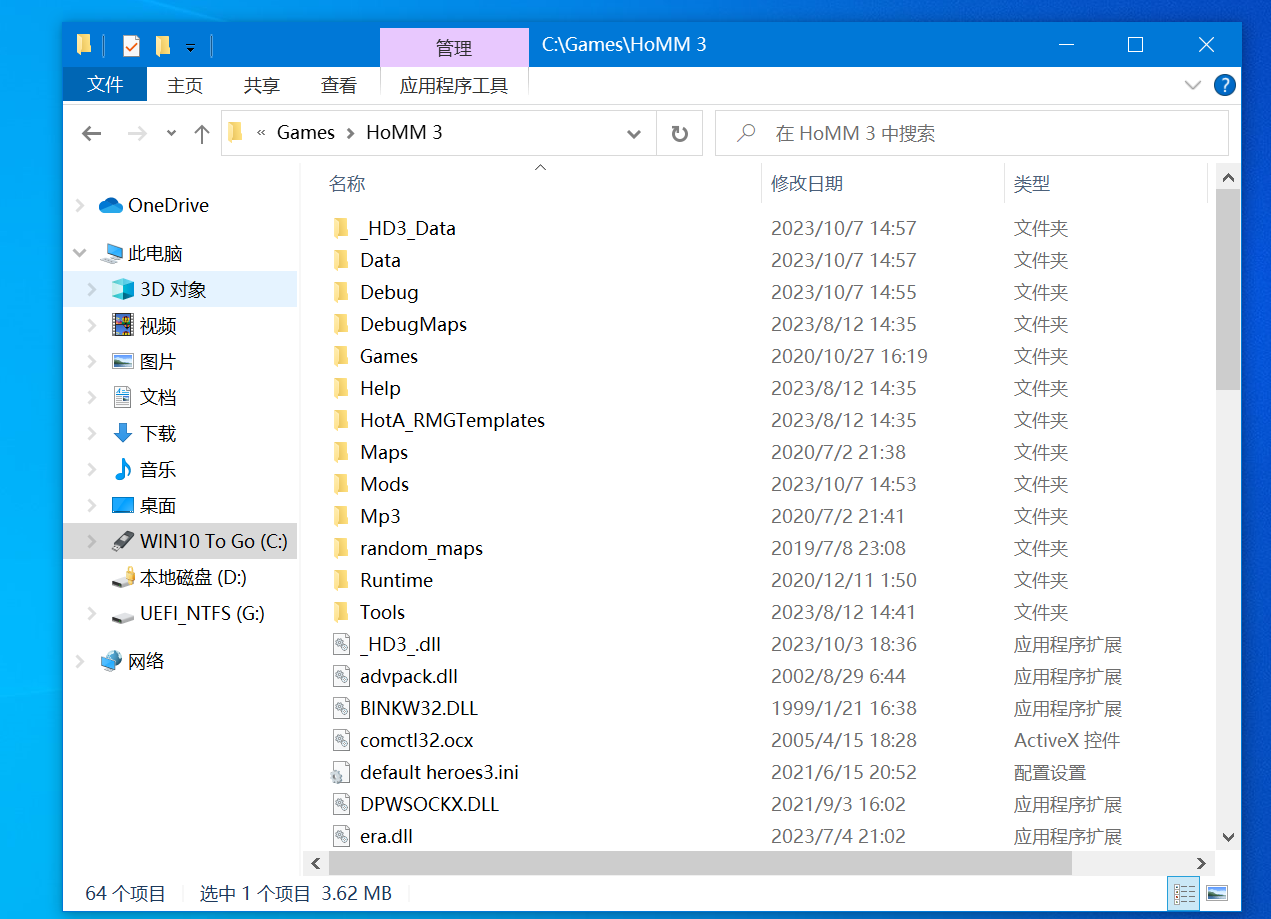The image size is (1271, 919).
Task: Open the address bar history dropdown
Action: point(634,134)
